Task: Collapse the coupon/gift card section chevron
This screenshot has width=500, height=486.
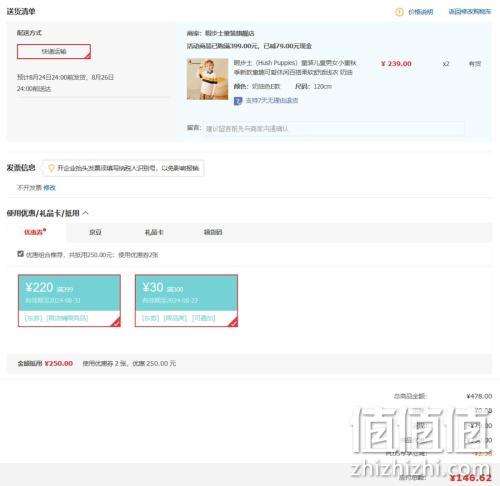Action: 85,213
